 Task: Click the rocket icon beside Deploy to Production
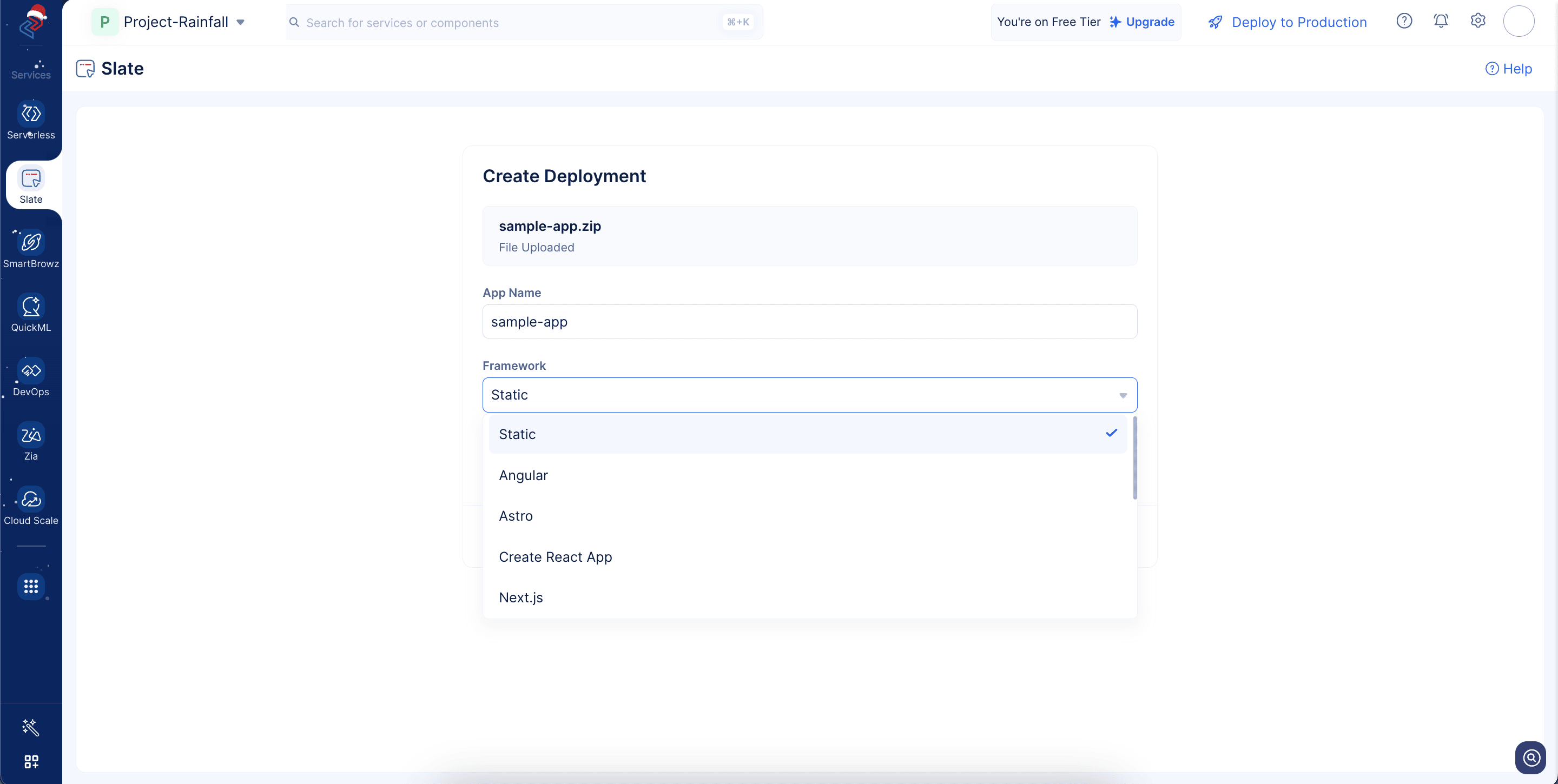[1214, 22]
